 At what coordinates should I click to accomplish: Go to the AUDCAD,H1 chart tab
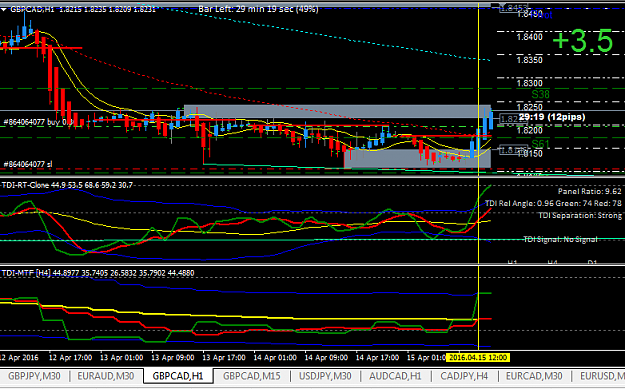point(395,376)
